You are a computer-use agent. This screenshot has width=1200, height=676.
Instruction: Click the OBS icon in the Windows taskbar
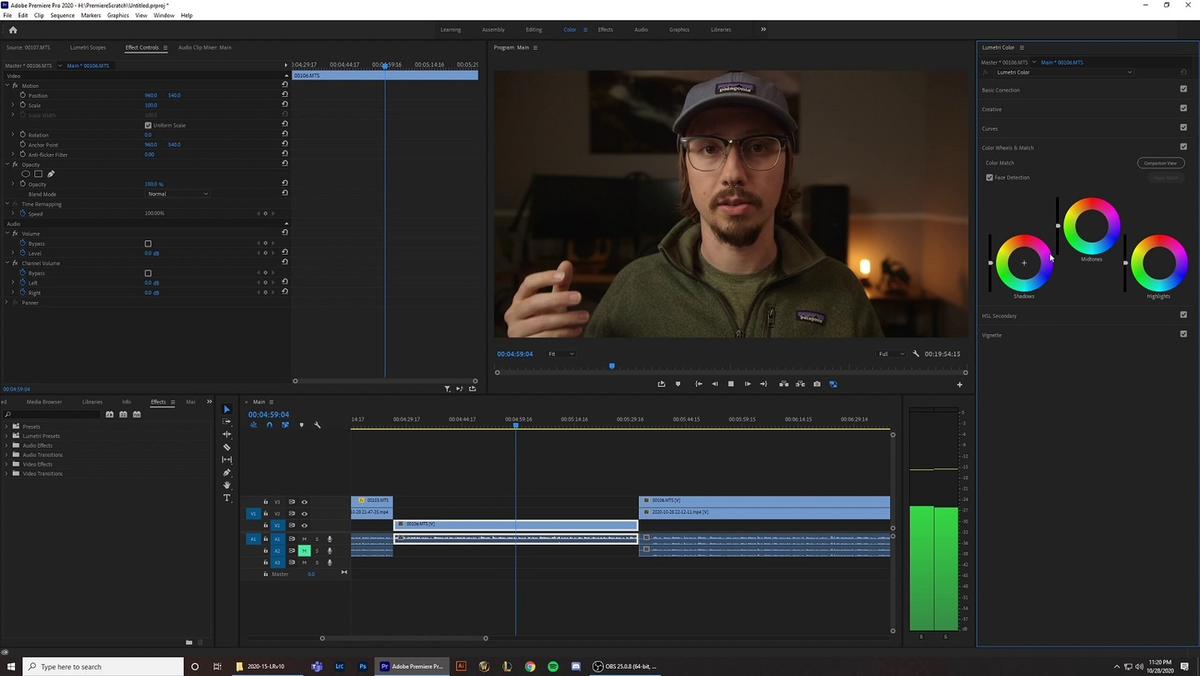[x=597, y=666]
